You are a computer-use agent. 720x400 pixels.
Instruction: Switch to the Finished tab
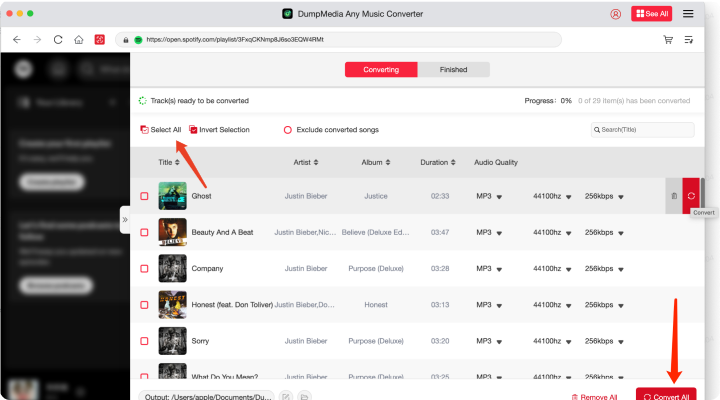(453, 69)
